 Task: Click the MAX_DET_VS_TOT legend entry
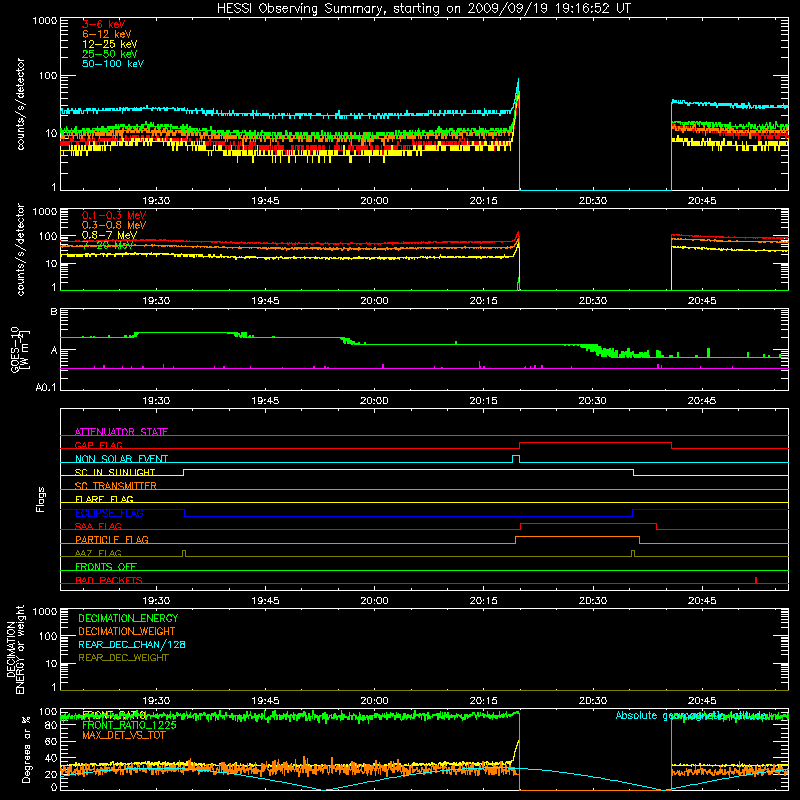[123, 735]
